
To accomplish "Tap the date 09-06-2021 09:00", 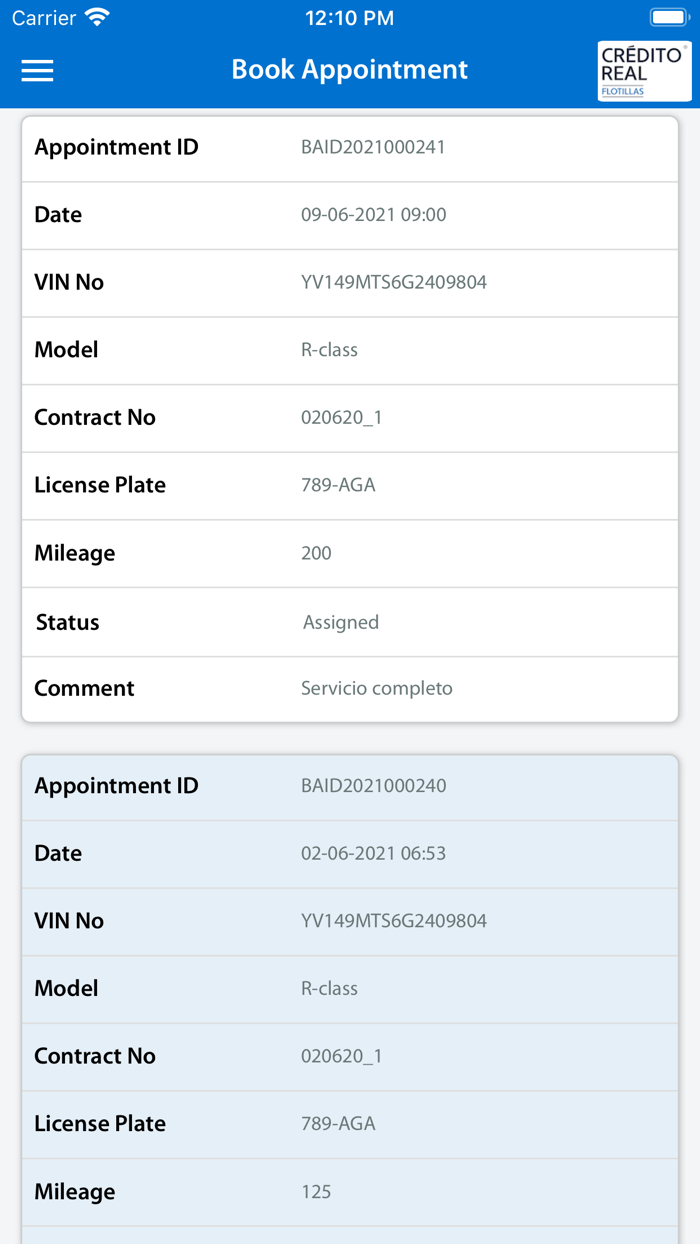I will [x=373, y=215].
